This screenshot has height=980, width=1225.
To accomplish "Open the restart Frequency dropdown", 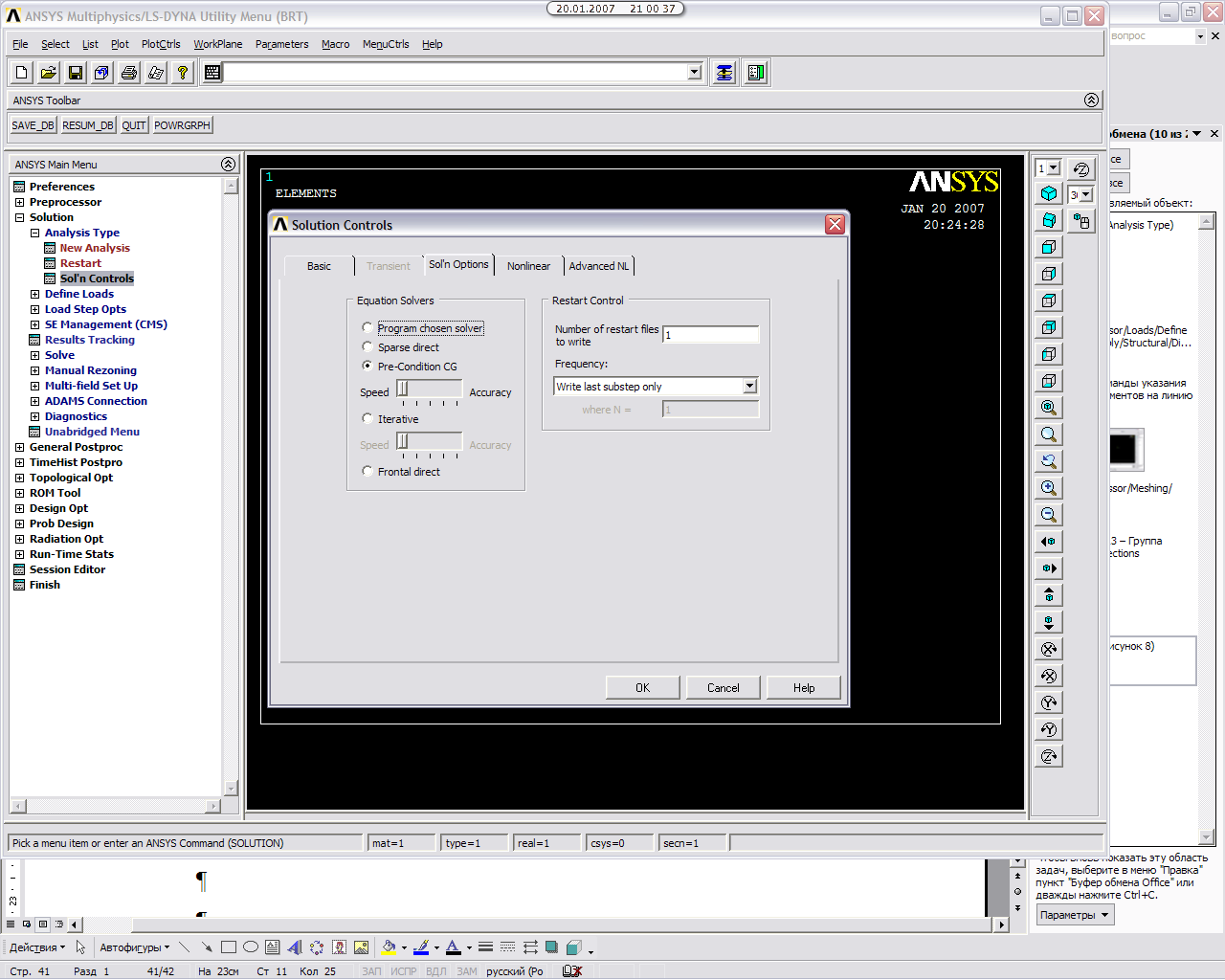I will (750, 387).
